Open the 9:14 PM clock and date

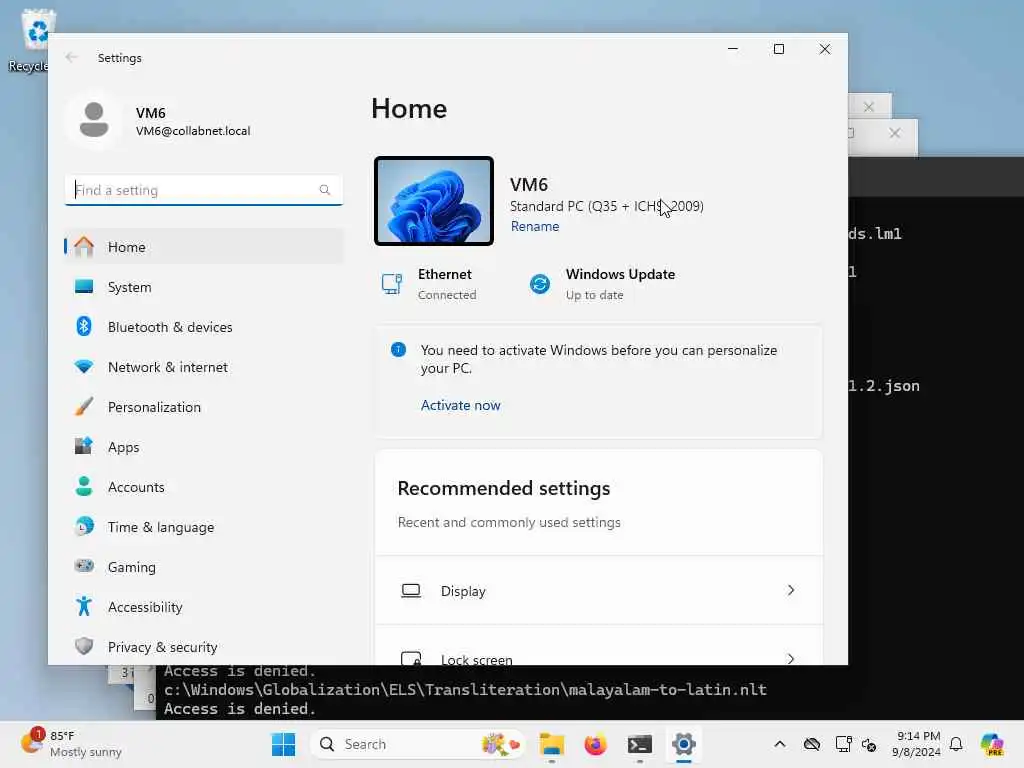(918, 744)
